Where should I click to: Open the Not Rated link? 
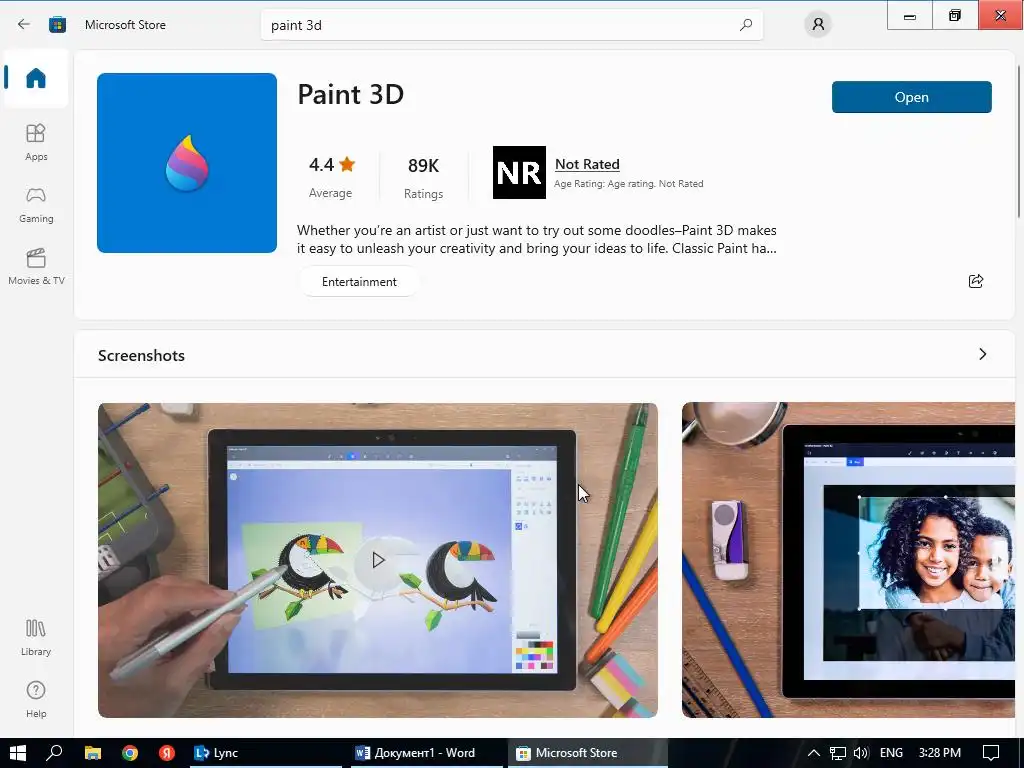(587, 164)
